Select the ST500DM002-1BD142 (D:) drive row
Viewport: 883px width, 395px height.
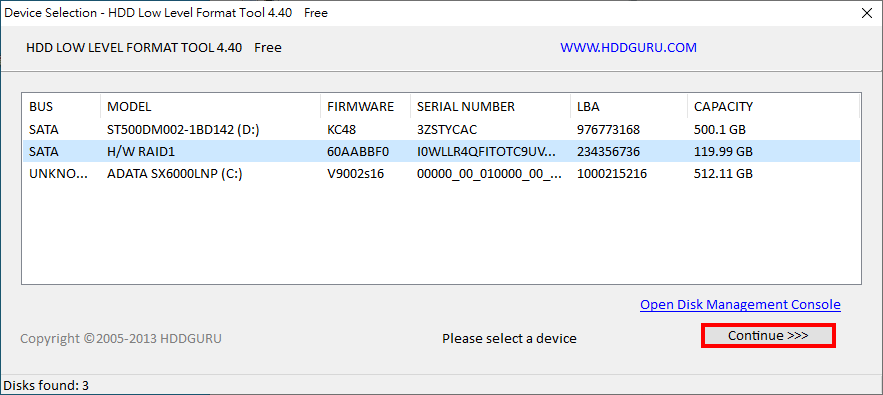pos(441,130)
